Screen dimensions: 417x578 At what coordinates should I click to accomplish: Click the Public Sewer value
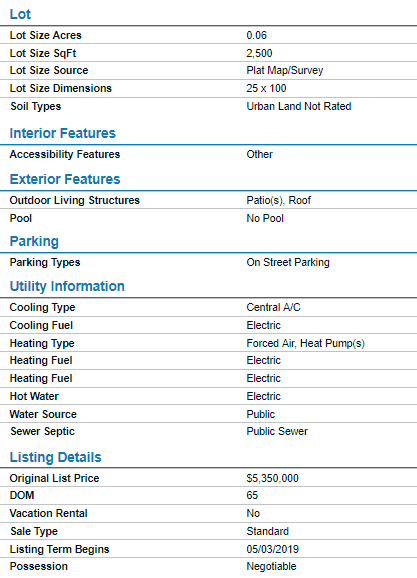(x=277, y=432)
